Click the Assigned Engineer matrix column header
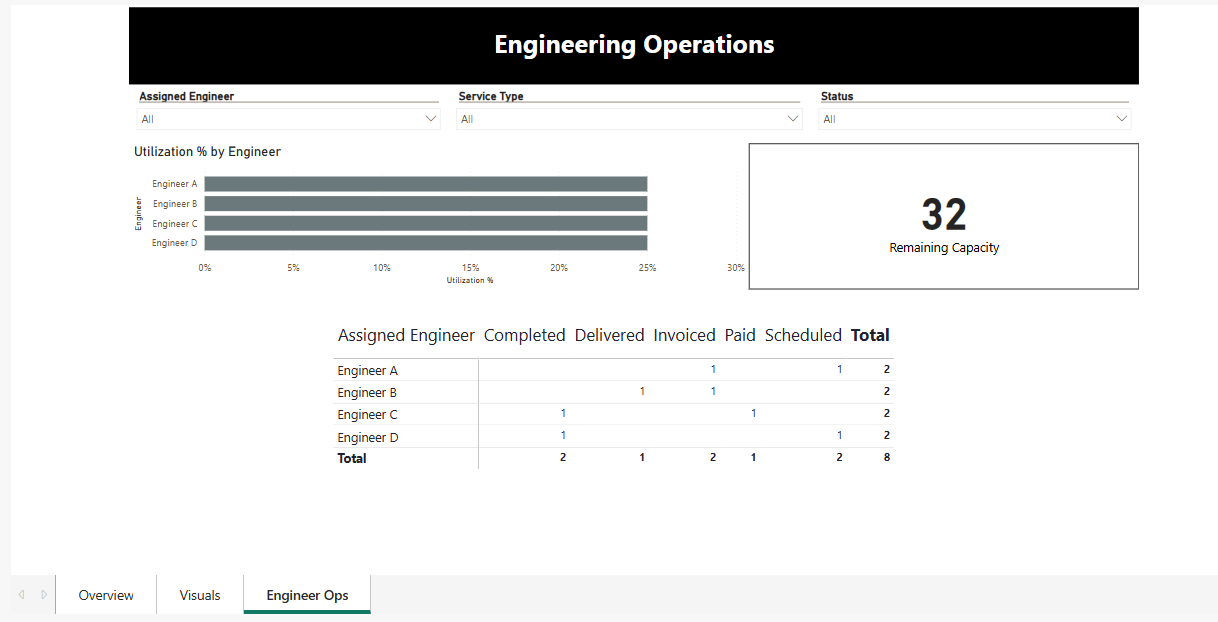This screenshot has width=1218, height=622. pyautogui.click(x=406, y=335)
